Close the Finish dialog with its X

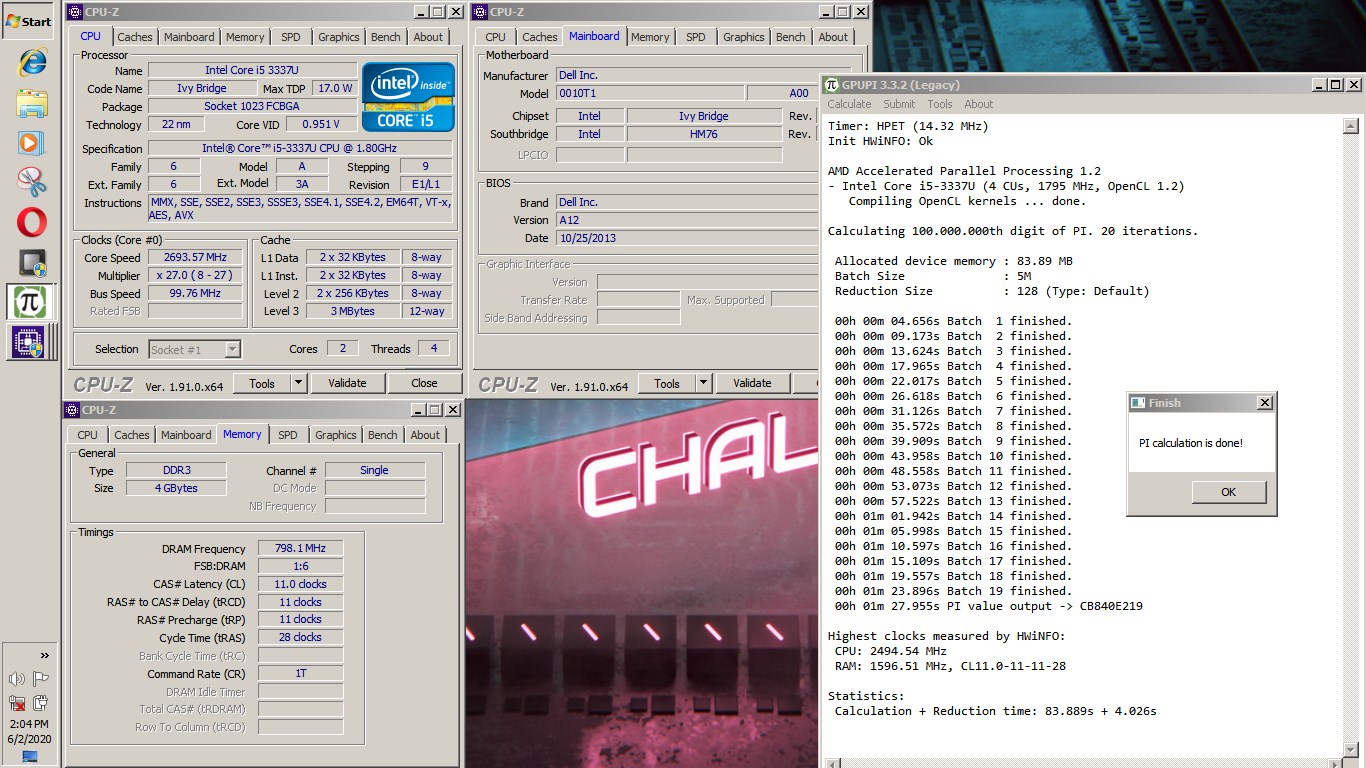pyautogui.click(x=1264, y=403)
